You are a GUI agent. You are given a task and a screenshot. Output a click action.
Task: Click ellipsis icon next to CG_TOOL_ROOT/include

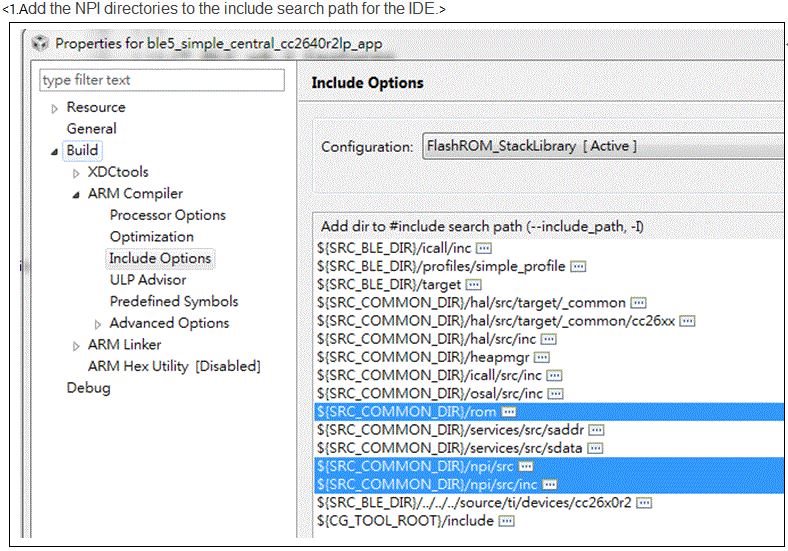pos(507,521)
